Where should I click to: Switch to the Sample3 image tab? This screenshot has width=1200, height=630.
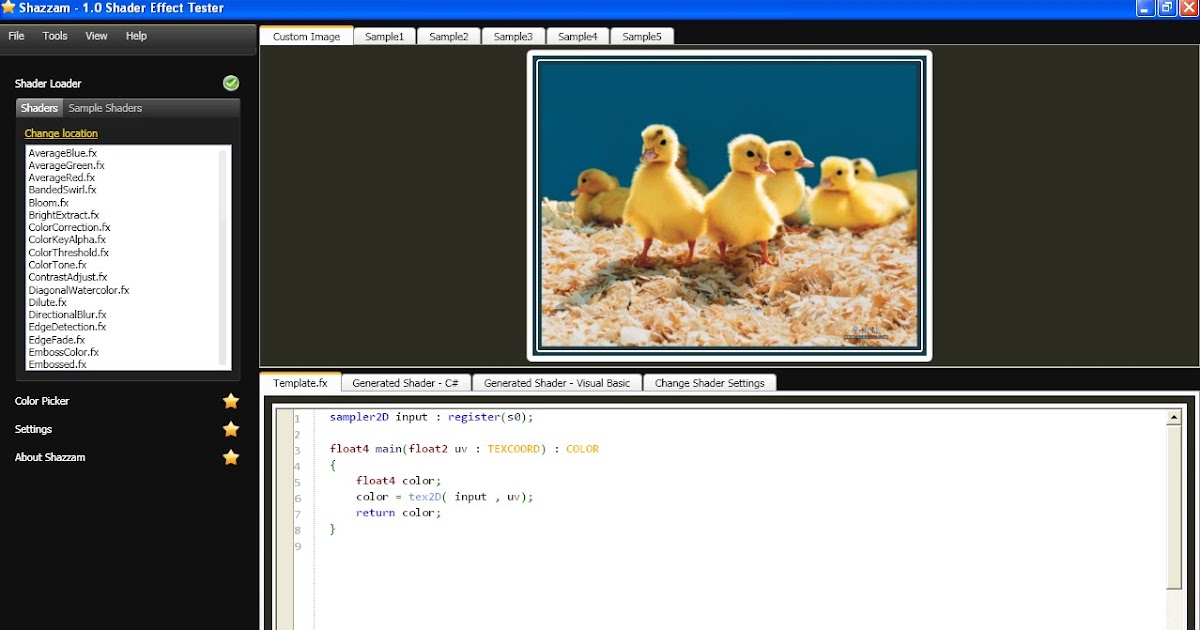tap(513, 35)
